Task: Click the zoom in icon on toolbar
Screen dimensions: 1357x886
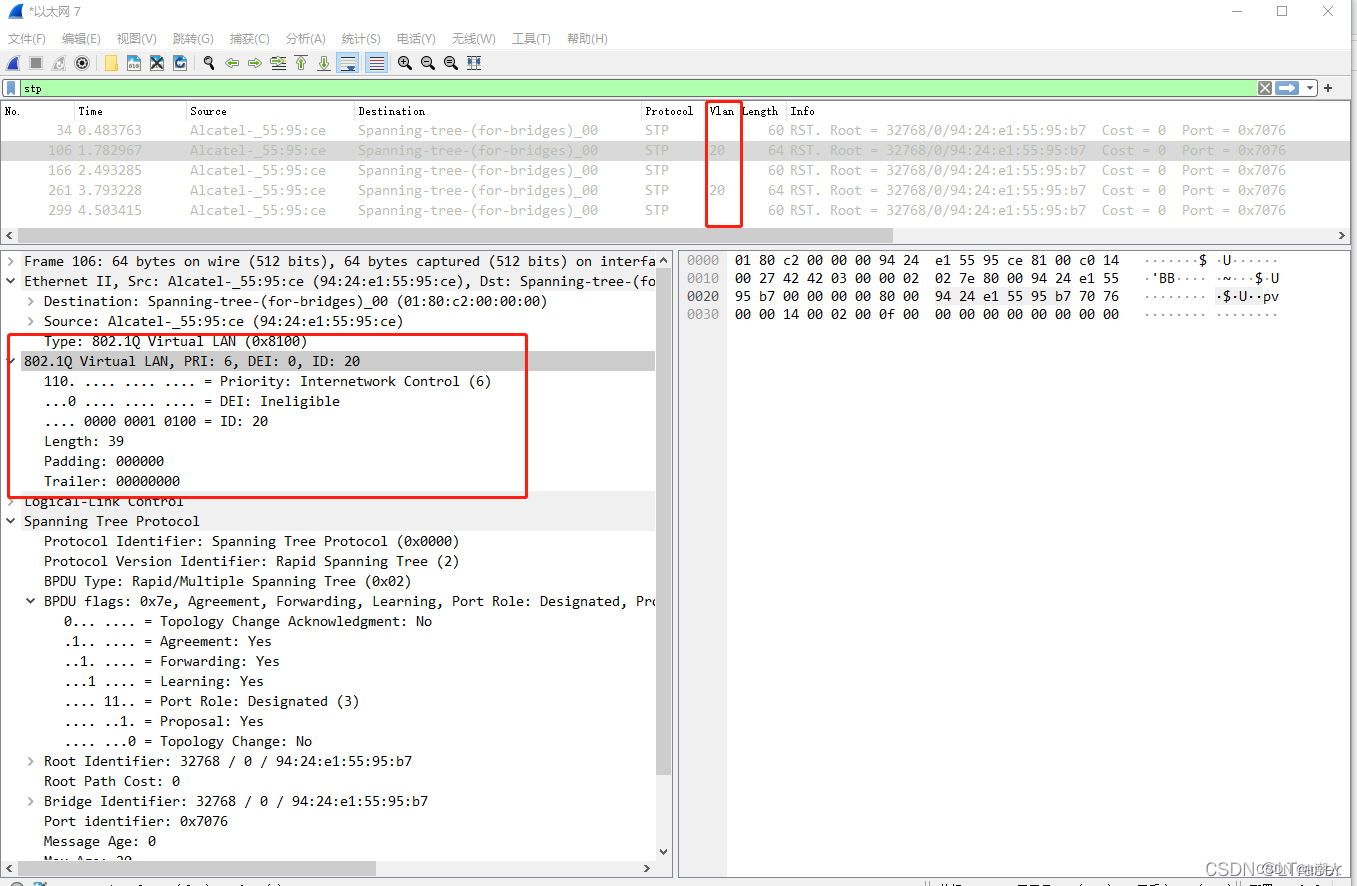Action: click(405, 63)
